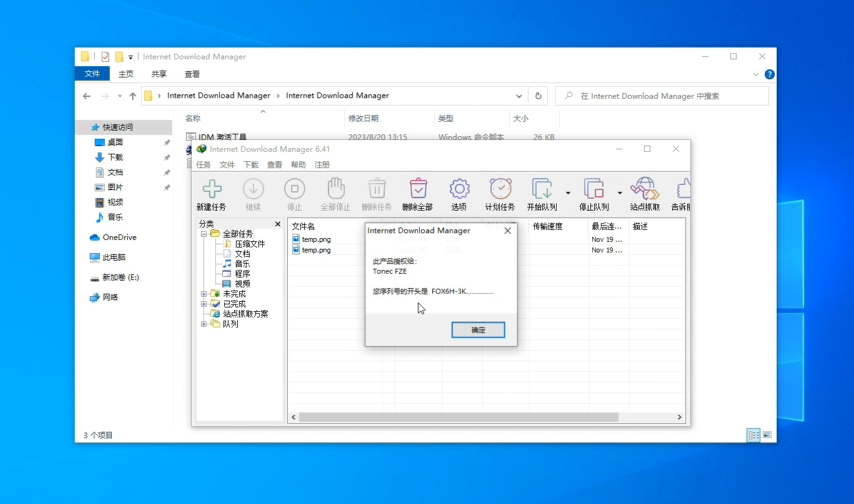Image resolution: width=854 pixels, height=504 pixels.
Task: Open Explorer 文件 ribbon tab
Action: 92,74
